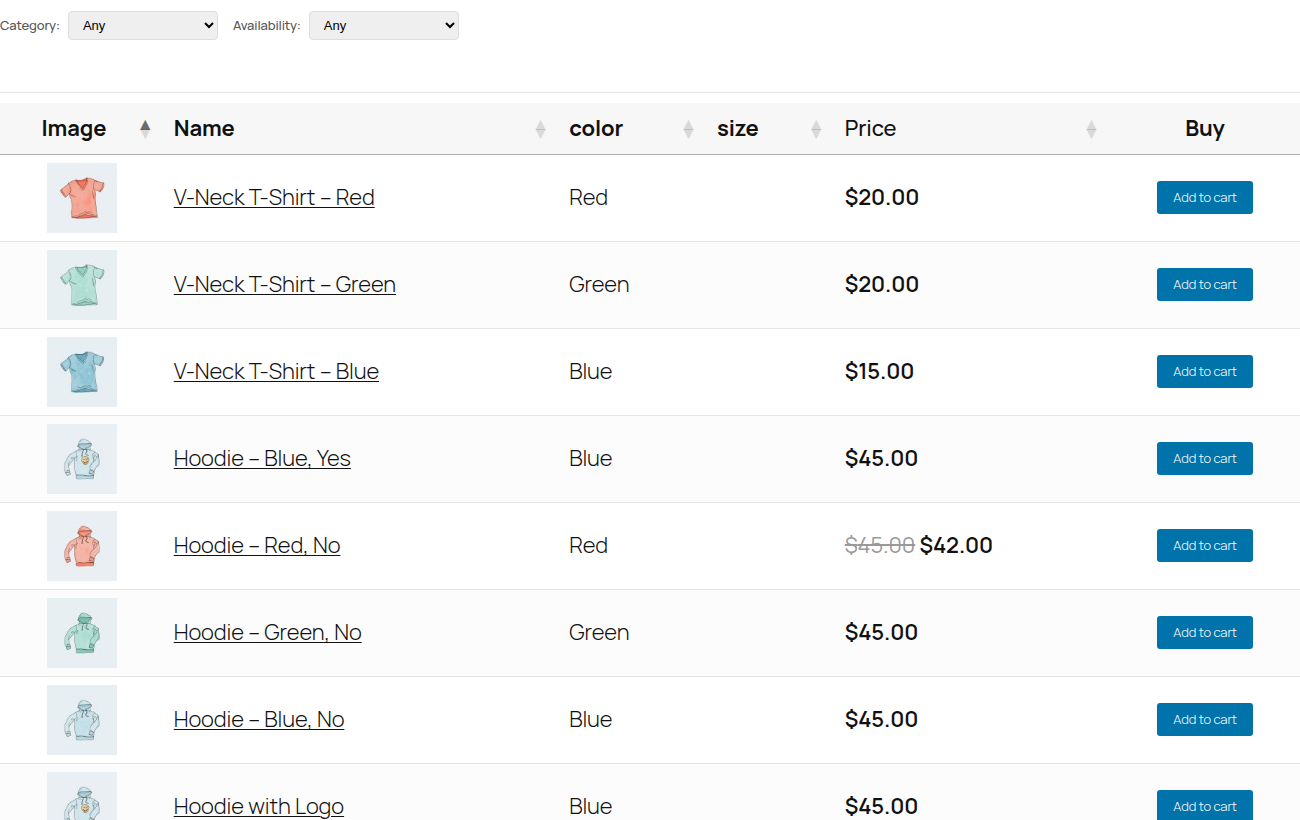Click the Hoodie – Blue, No thumbnail
1300x820 pixels.
82,720
